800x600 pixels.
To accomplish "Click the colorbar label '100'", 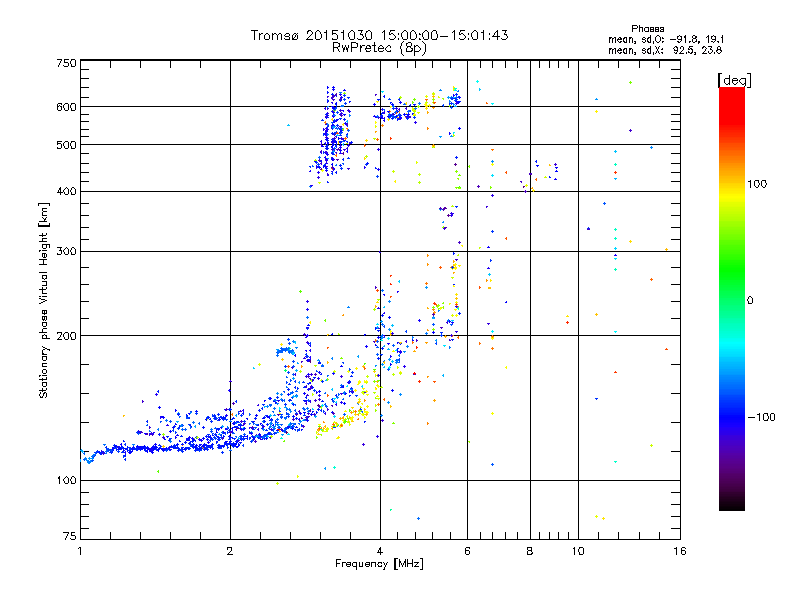I will pyautogui.click(x=757, y=184).
